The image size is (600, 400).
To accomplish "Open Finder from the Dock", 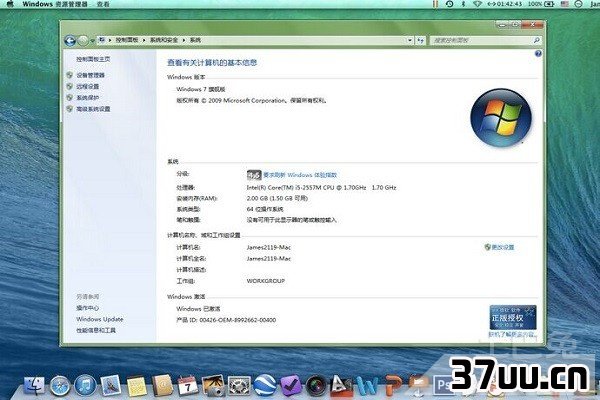I will pyautogui.click(x=34, y=385).
